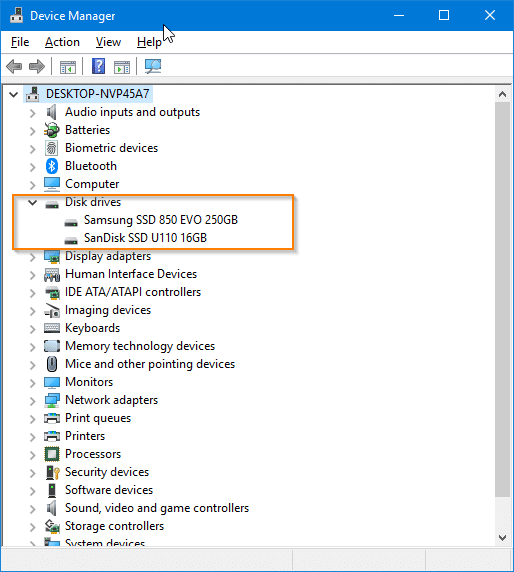Click the Samsung SSD drive icon
The image size is (514, 572).
pyautogui.click(x=71, y=222)
